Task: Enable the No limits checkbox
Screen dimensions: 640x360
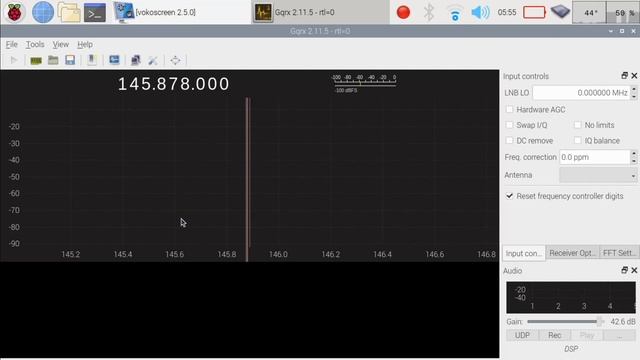Action: click(x=578, y=125)
